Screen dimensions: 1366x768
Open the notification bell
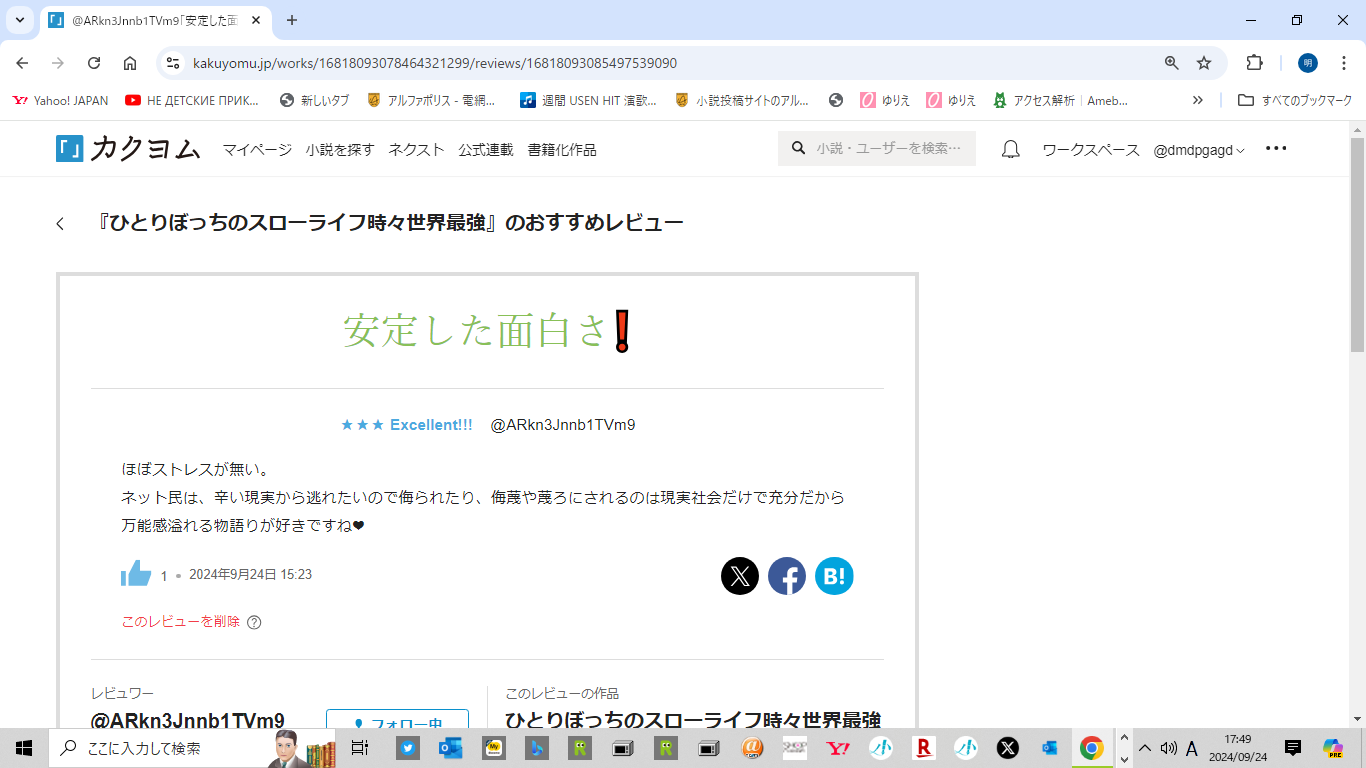[x=1011, y=149]
